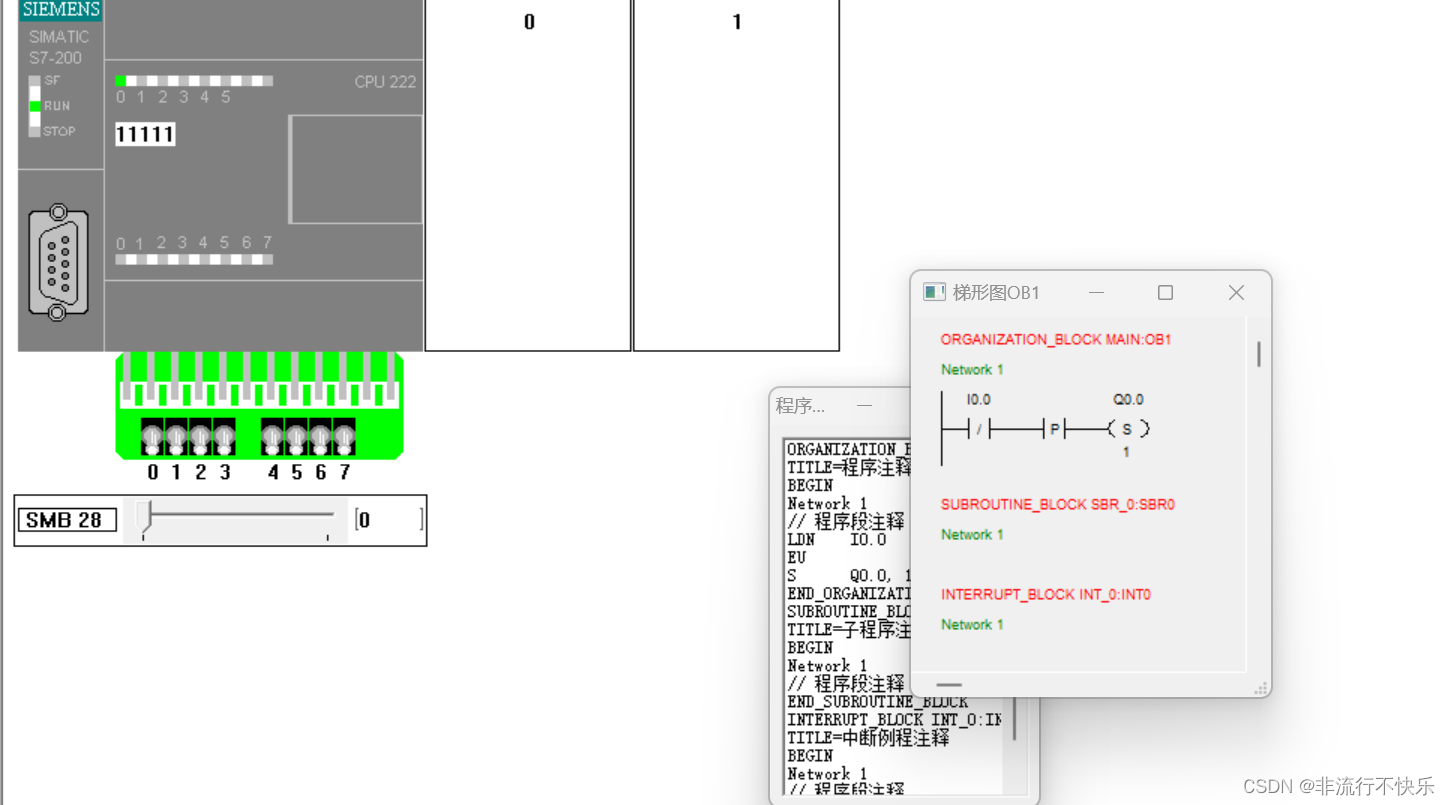The width and height of the screenshot is (1450, 805).
Task: Click the input LED 0 indicator on the CPU
Action: pyautogui.click(x=120, y=81)
